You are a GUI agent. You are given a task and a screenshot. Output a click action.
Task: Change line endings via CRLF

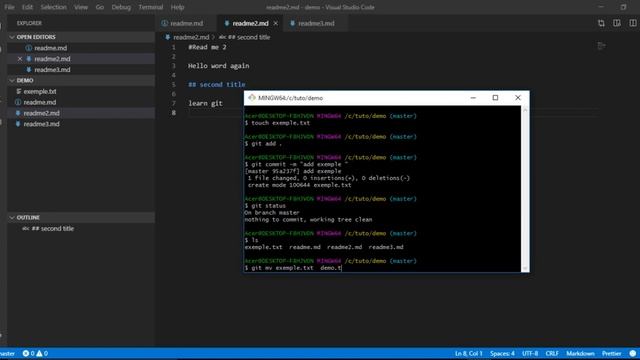pos(552,353)
